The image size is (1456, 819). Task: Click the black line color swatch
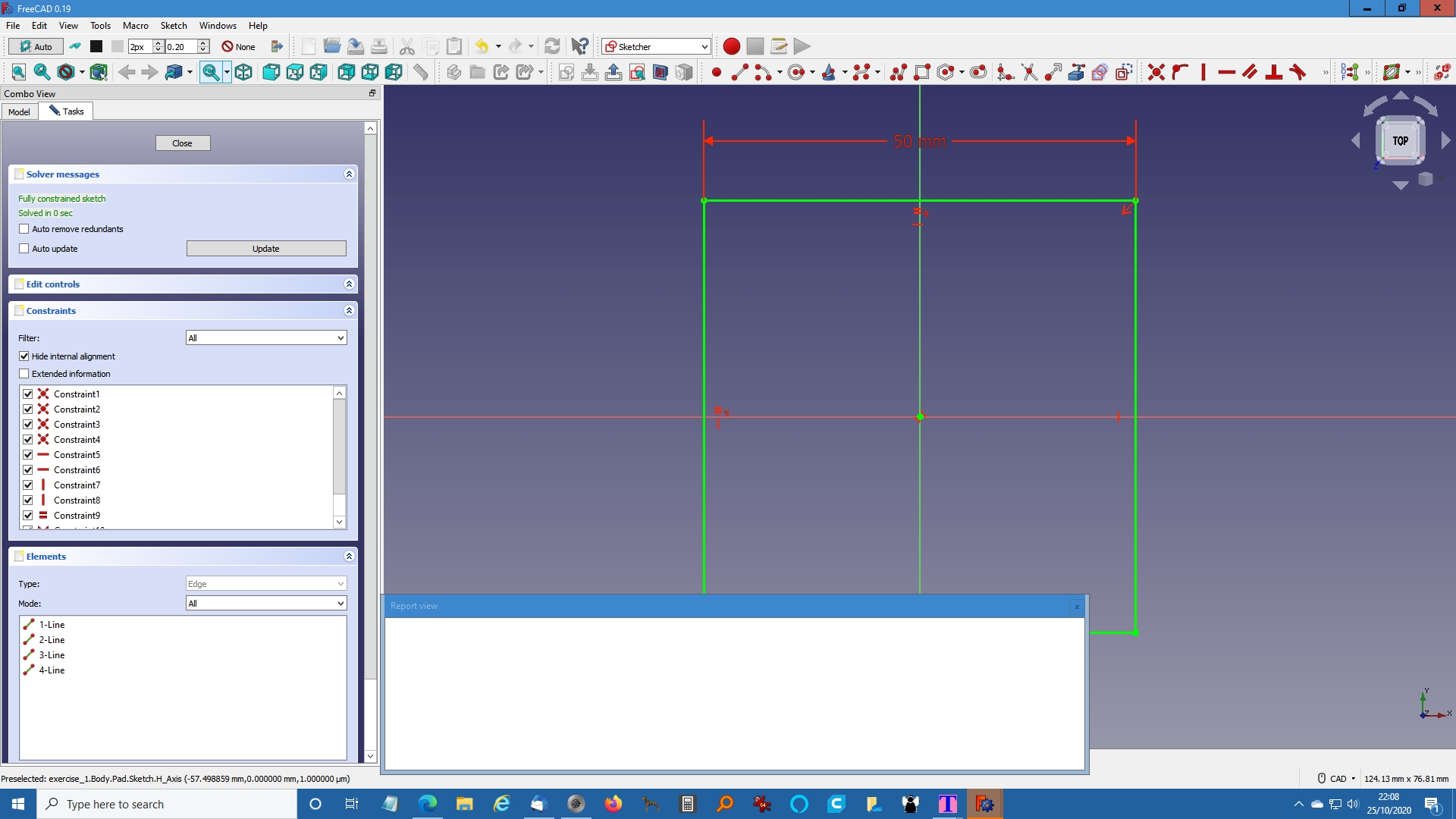96,47
